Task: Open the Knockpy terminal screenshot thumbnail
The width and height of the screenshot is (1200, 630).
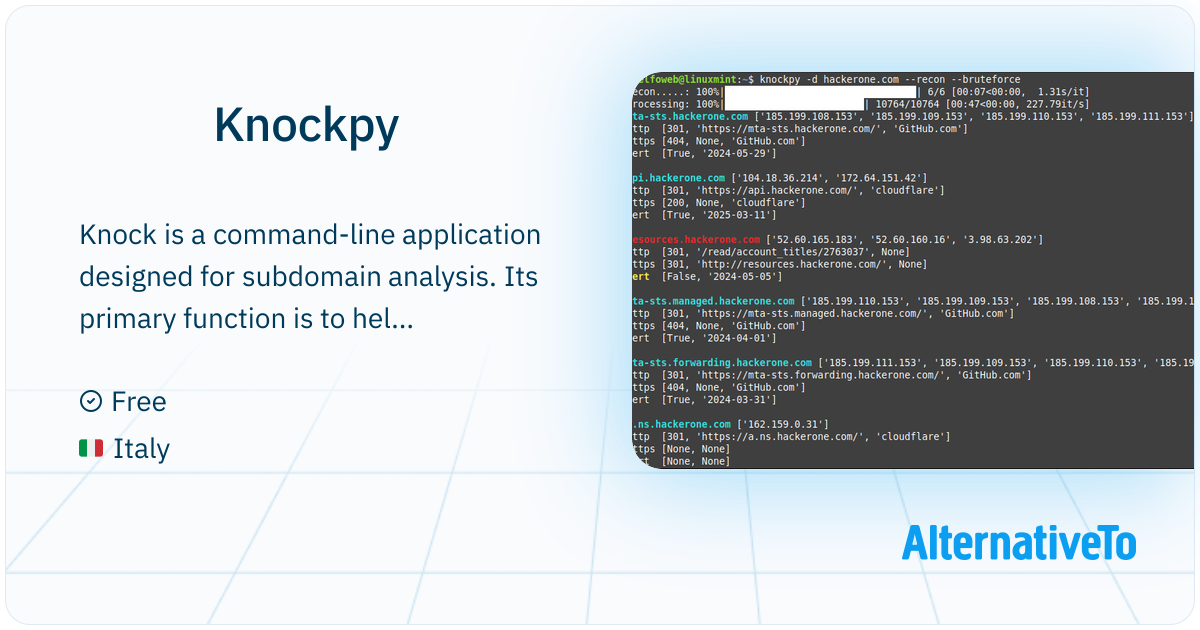Action: tap(914, 270)
